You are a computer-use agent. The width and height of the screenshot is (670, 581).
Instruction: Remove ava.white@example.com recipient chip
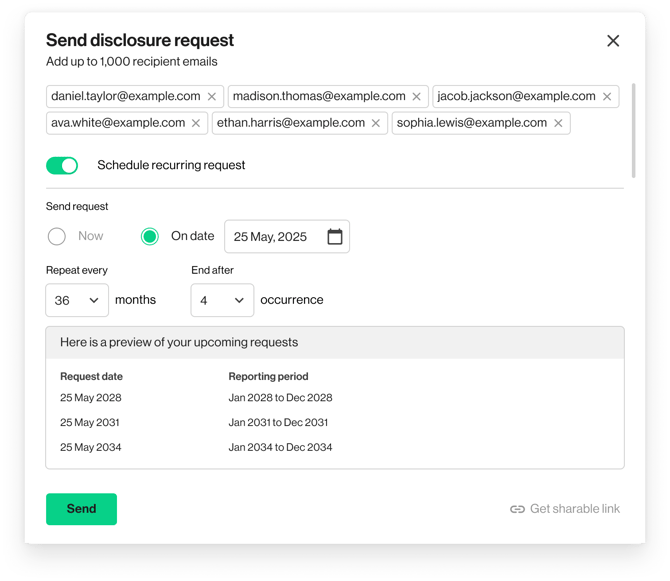[196, 123]
